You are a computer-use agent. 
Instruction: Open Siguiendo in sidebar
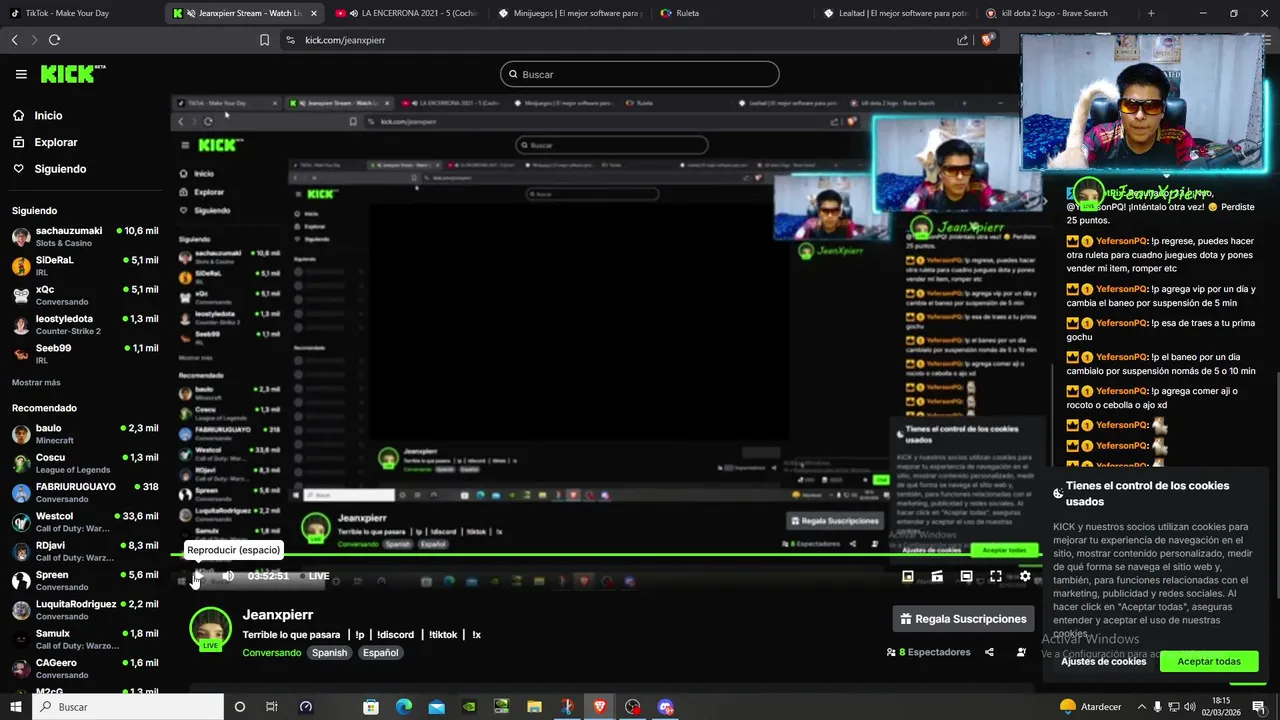tap(60, 169)
